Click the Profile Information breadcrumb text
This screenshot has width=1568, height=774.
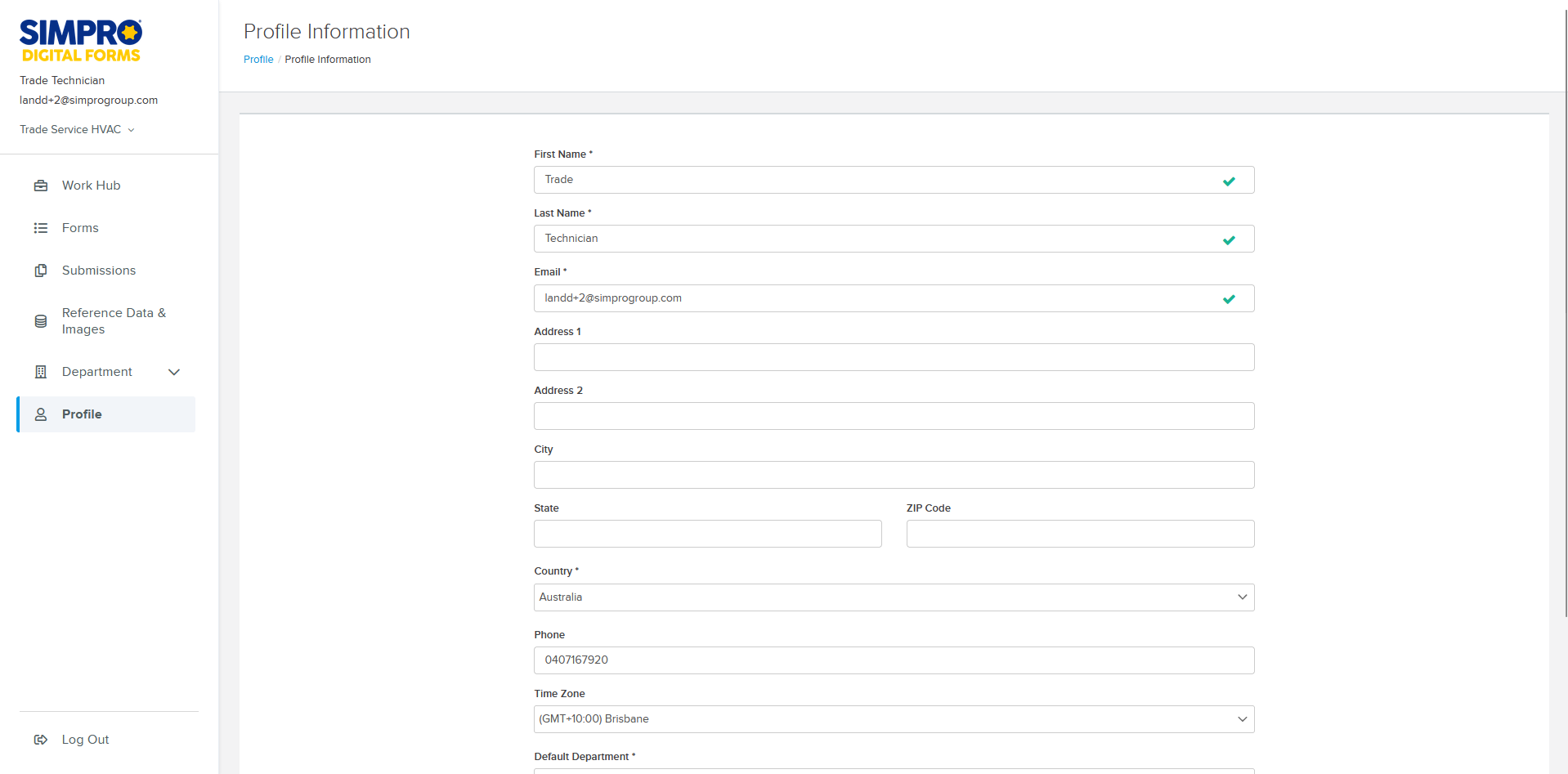(328, 60)
